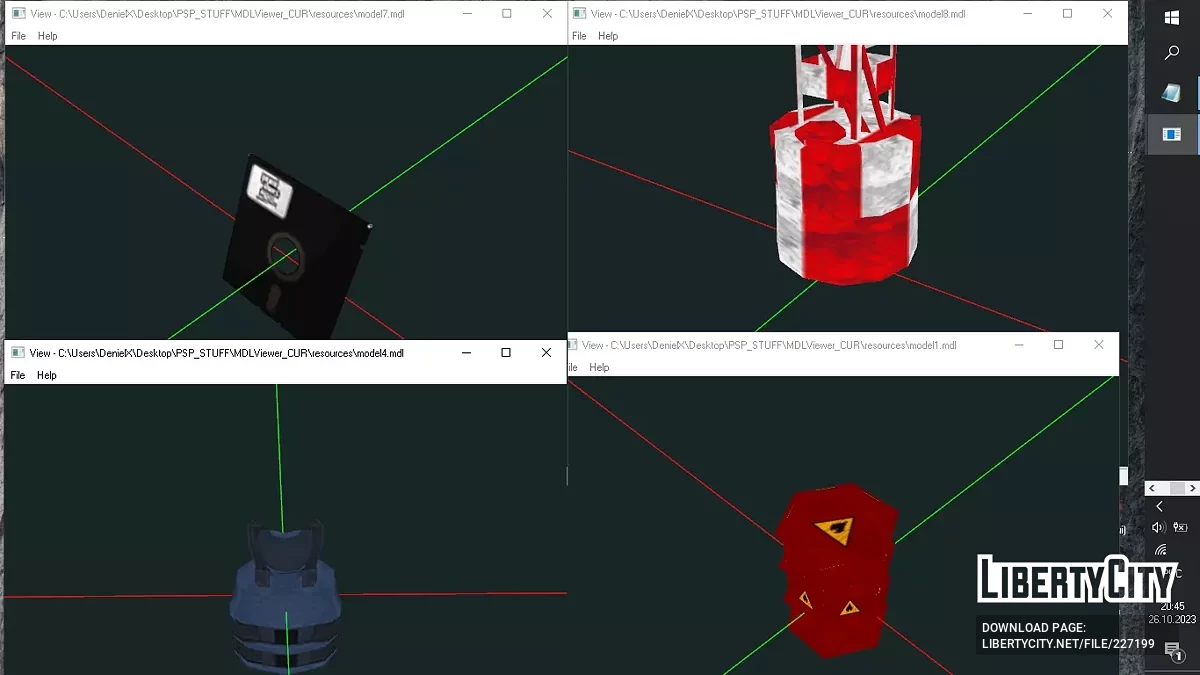Maximize the model7.mdl viewer window
Image resolution: width=1200 pixels, height=675 pixels.
[507, 14]
